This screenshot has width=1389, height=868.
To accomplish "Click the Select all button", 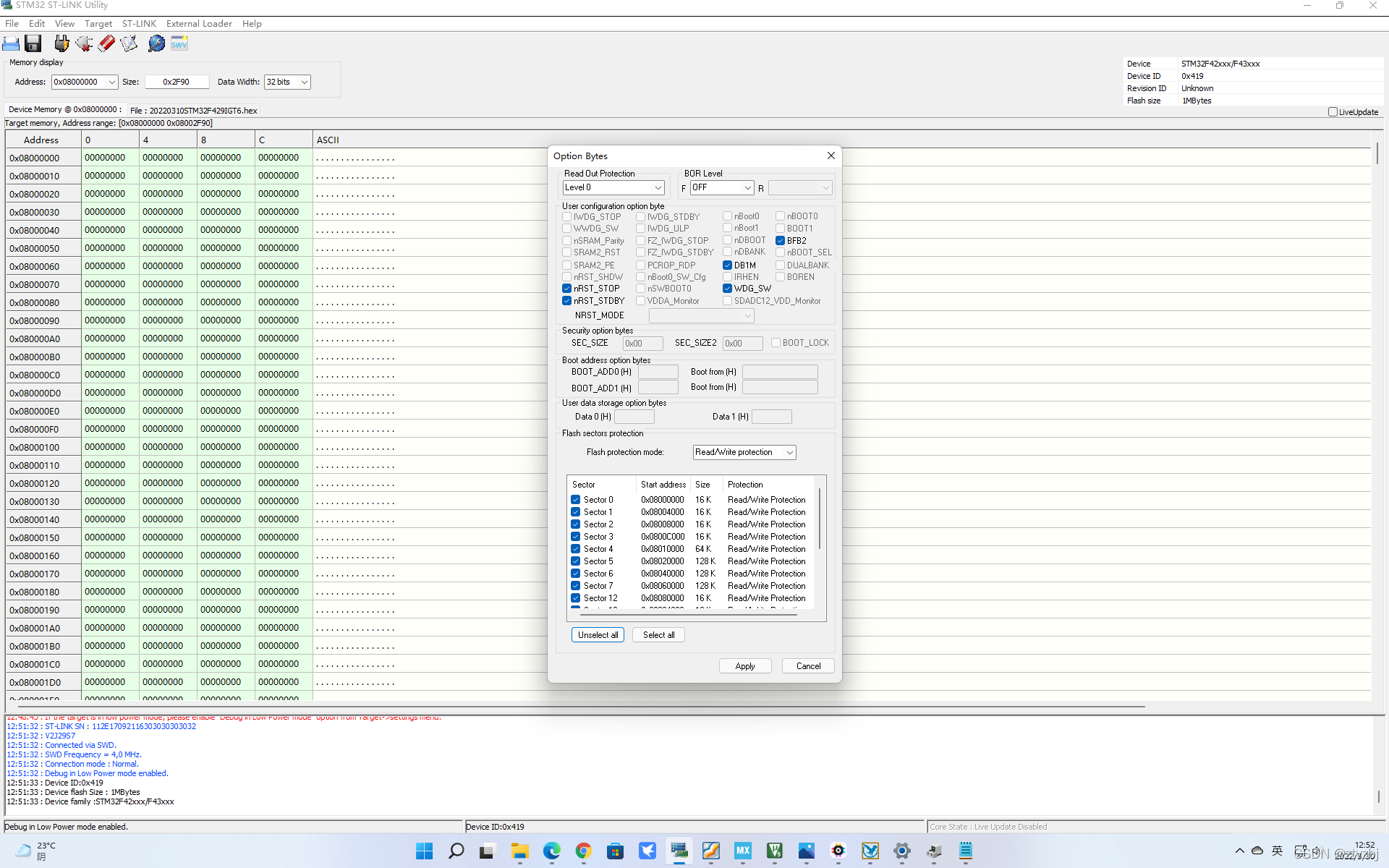I will [x=658, y=635].
